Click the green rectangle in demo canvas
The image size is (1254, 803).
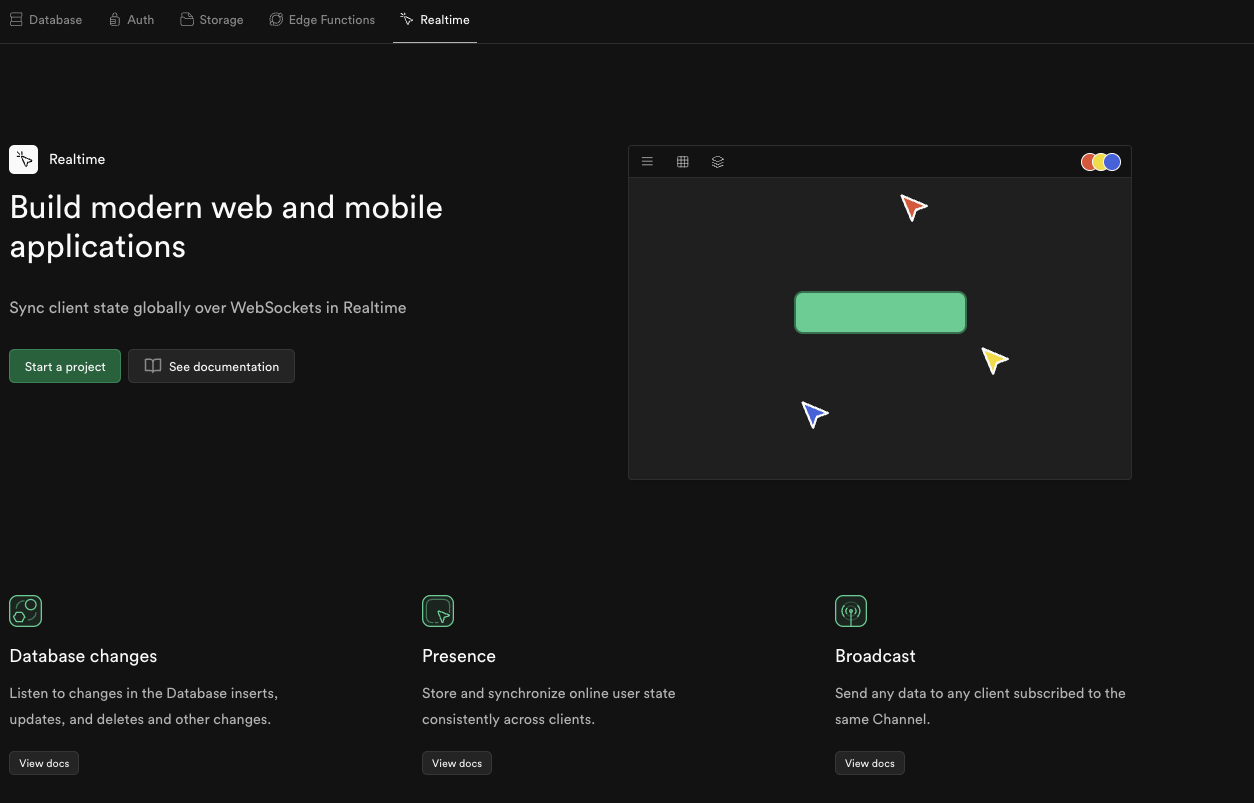coord(880,312)
